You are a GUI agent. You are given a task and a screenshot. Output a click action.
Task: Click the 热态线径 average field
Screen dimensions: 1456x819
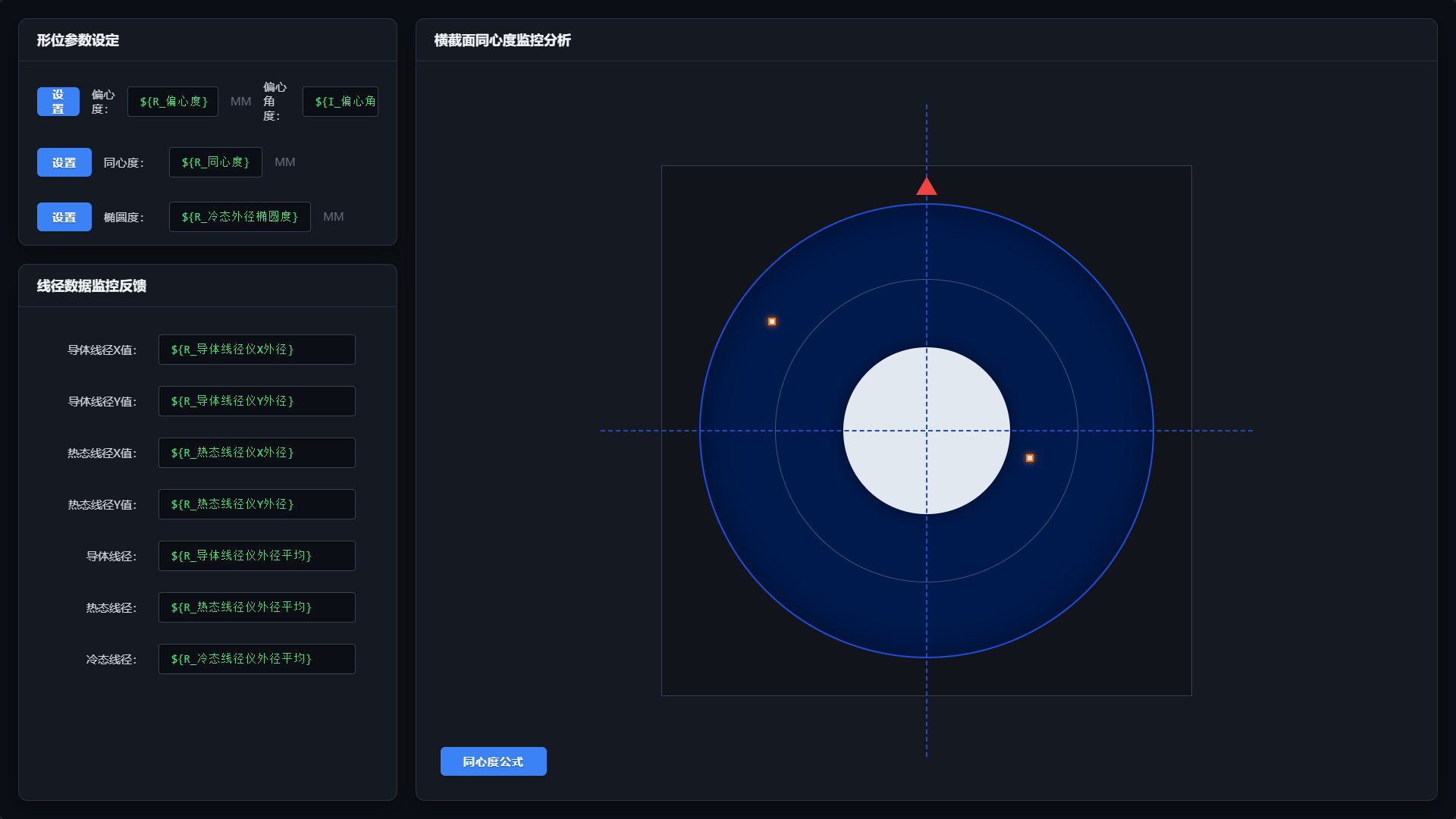point(257,607)
